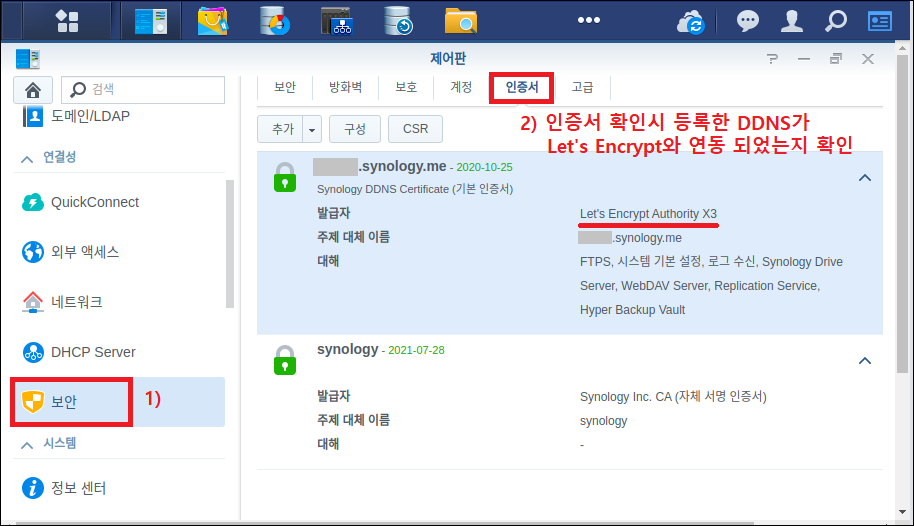Click the desktop vertical scrollbar thumb

(x=902, y=215)
